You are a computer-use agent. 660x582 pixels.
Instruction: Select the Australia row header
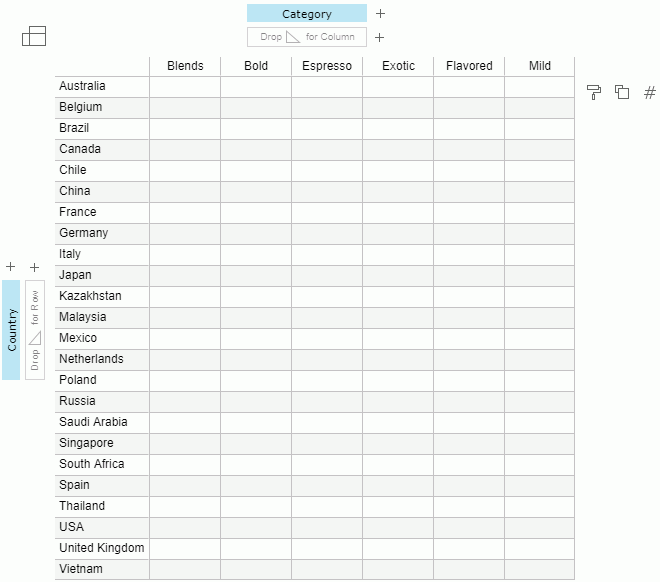(x=102, y=86)
